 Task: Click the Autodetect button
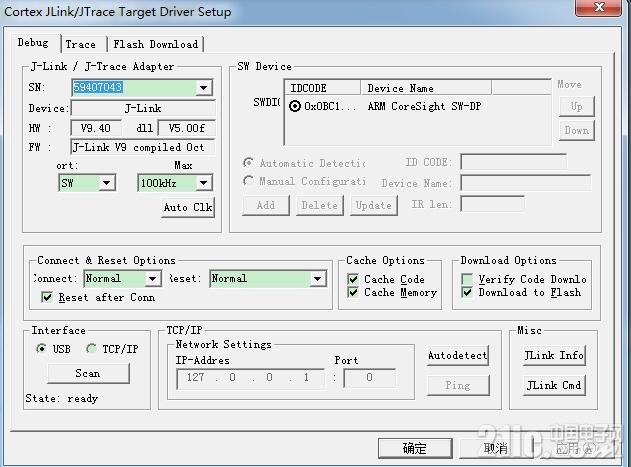point(458,355)
